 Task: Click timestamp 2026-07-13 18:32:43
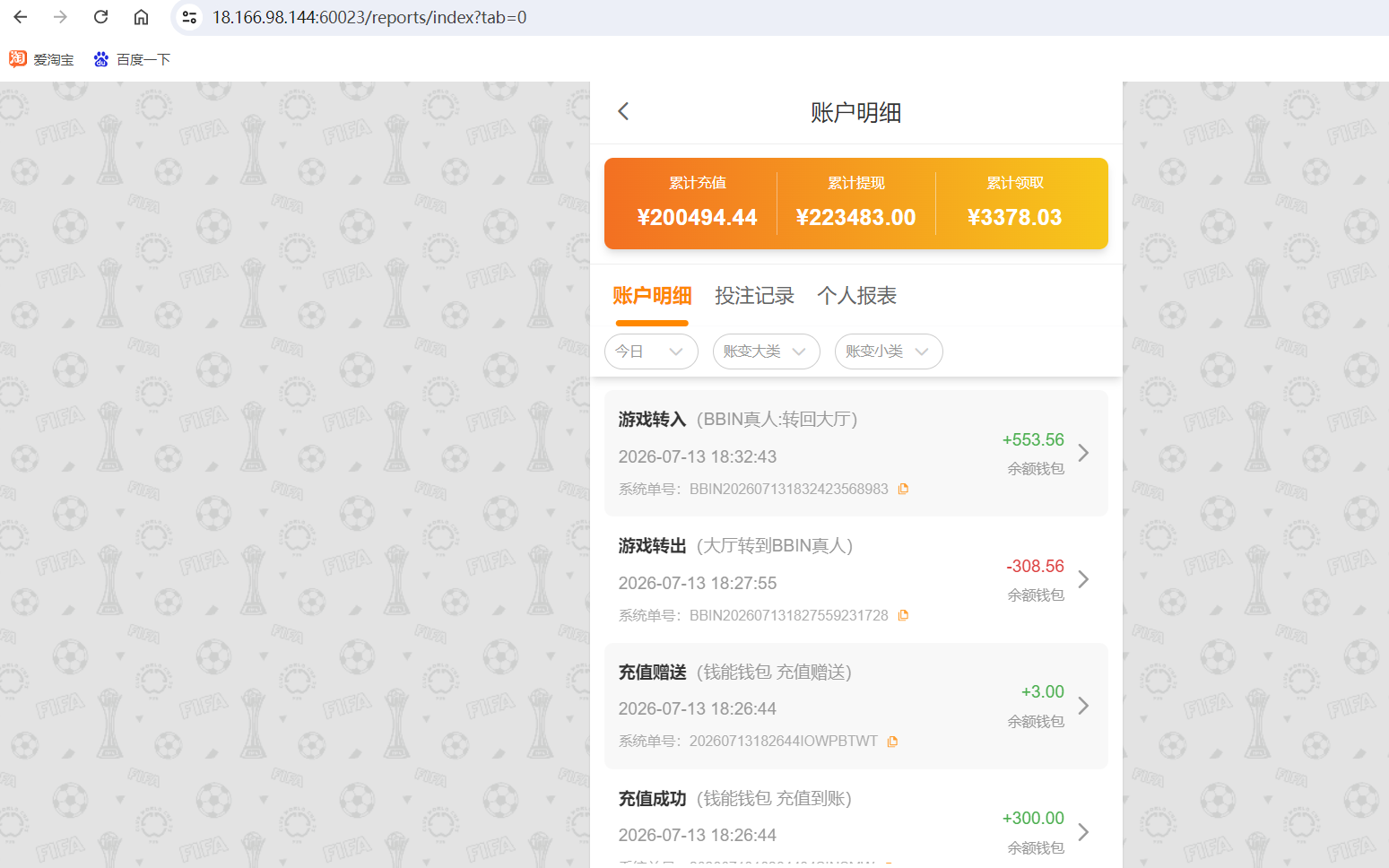[698, 456]
